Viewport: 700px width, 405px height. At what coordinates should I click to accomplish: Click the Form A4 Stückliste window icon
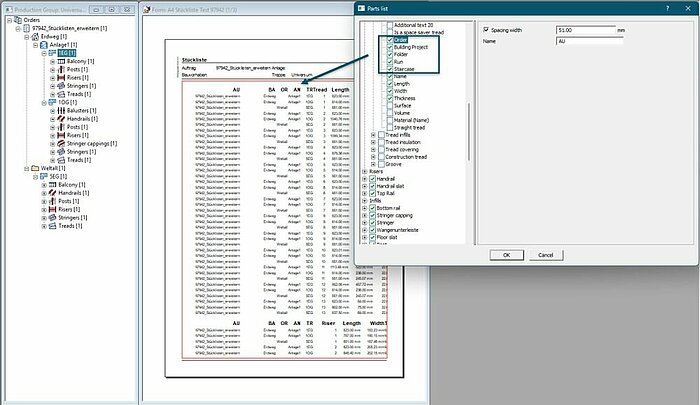click(146, 9)
